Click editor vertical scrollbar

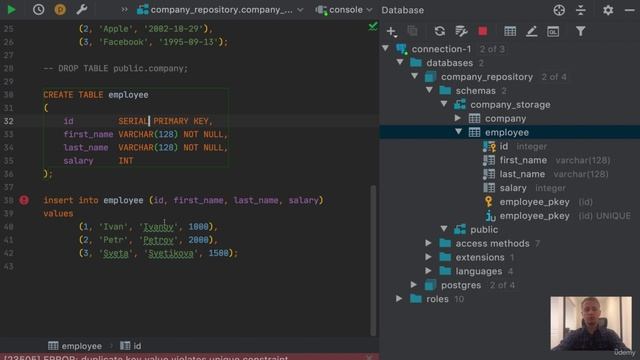(373, 260)
